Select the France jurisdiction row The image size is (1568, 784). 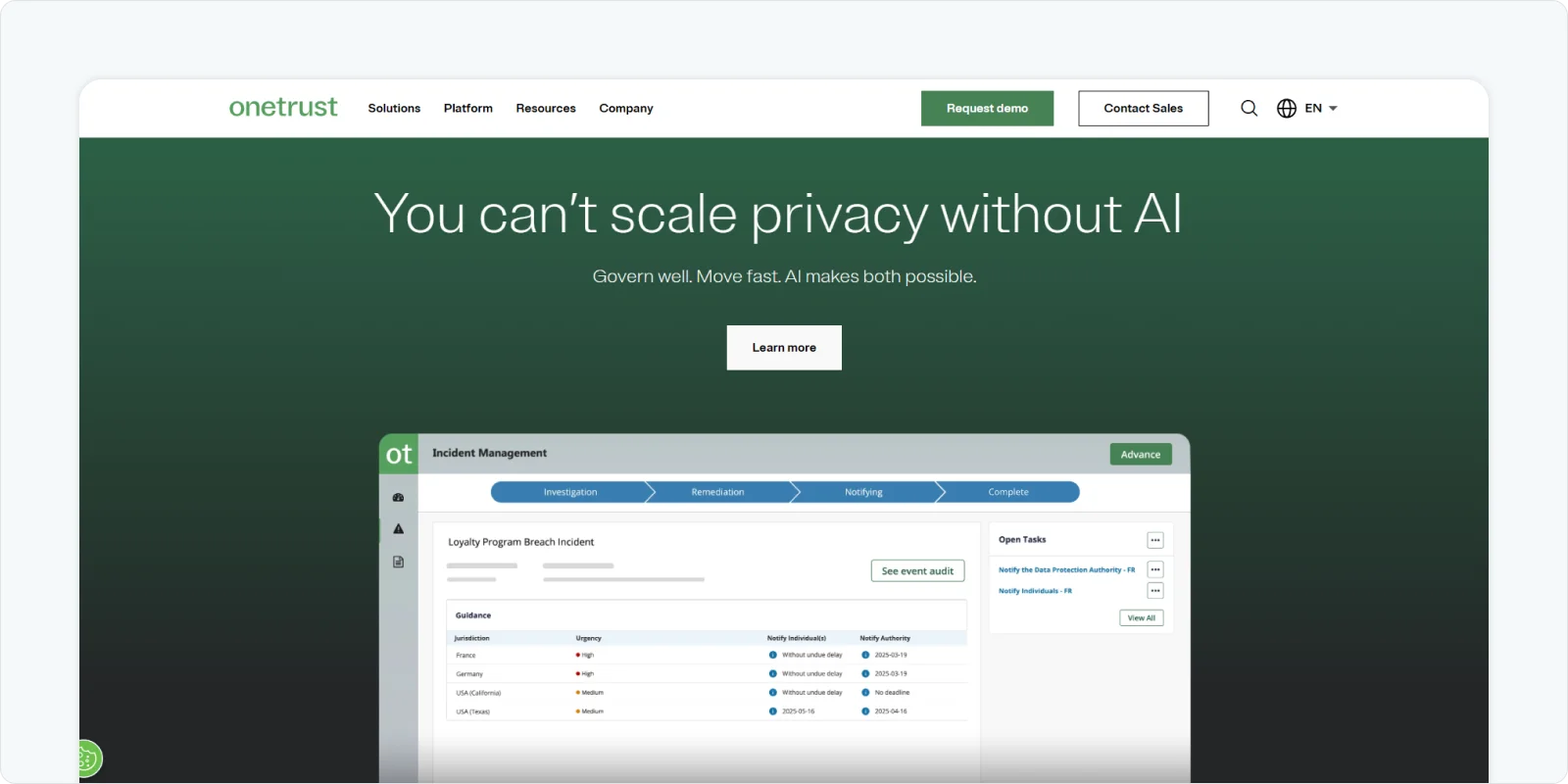tap(707, 655)
